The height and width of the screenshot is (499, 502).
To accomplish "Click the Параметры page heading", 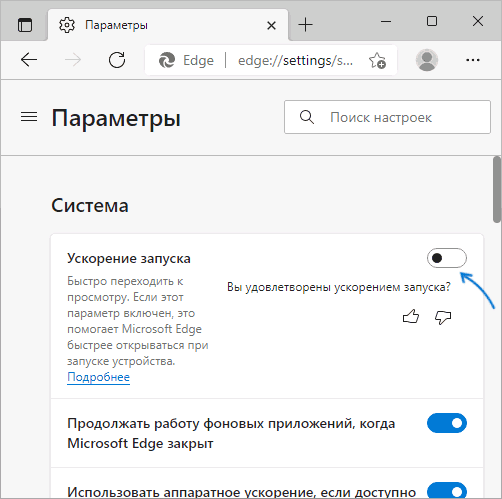I will (x=116, y=118).
